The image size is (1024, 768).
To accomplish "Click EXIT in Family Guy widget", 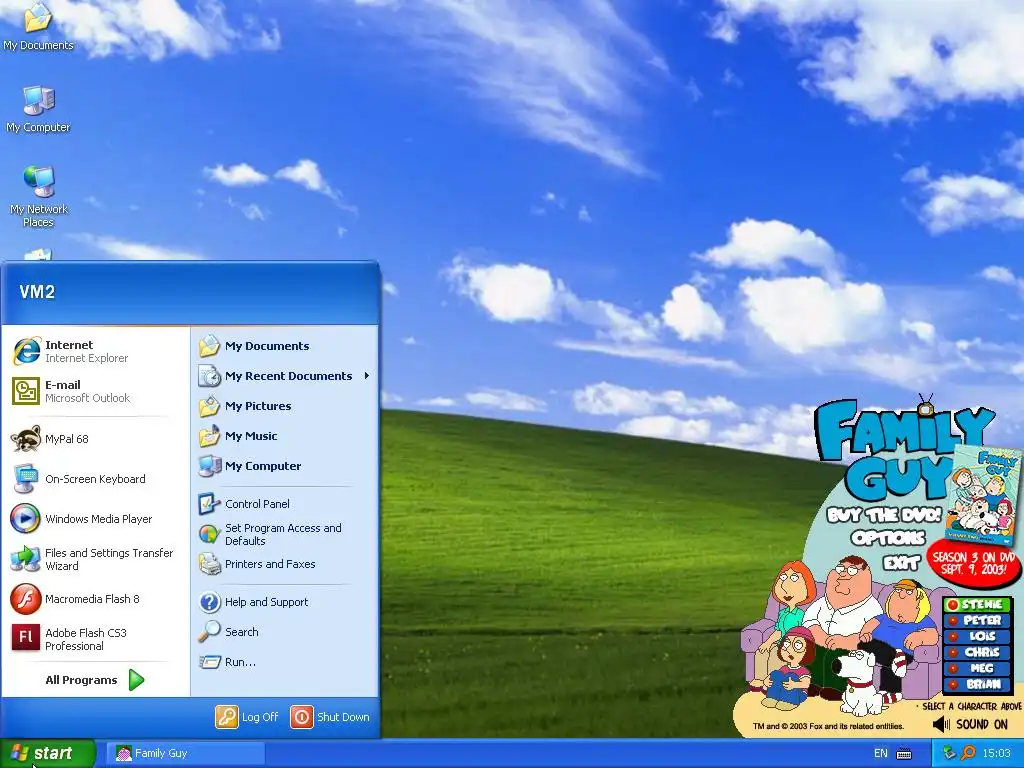I will (901, 562).
